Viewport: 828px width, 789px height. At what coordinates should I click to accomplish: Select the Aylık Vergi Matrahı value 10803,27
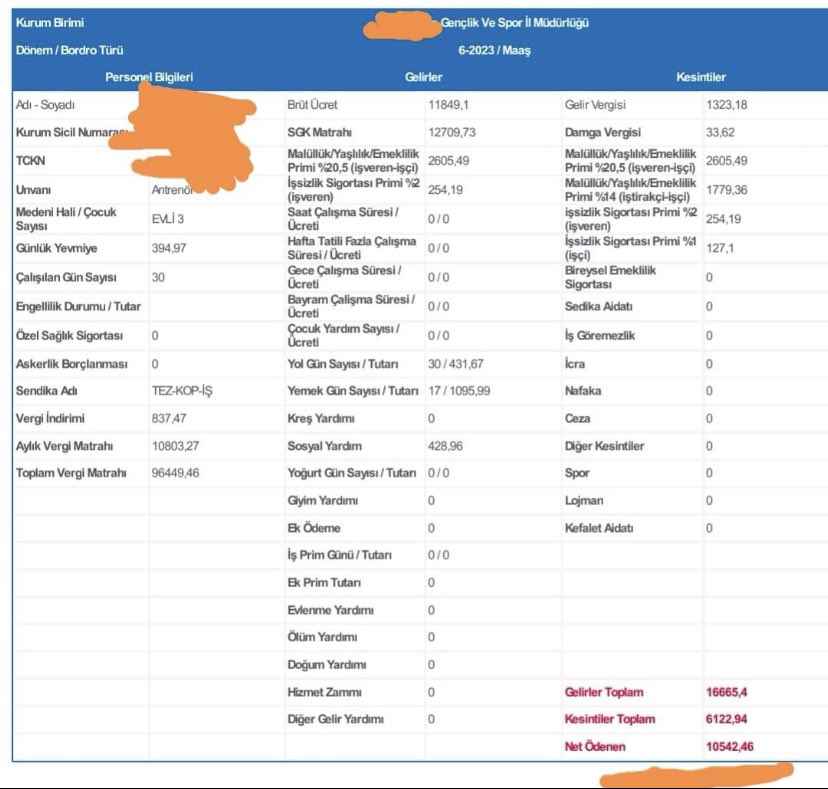coord(175,446)
